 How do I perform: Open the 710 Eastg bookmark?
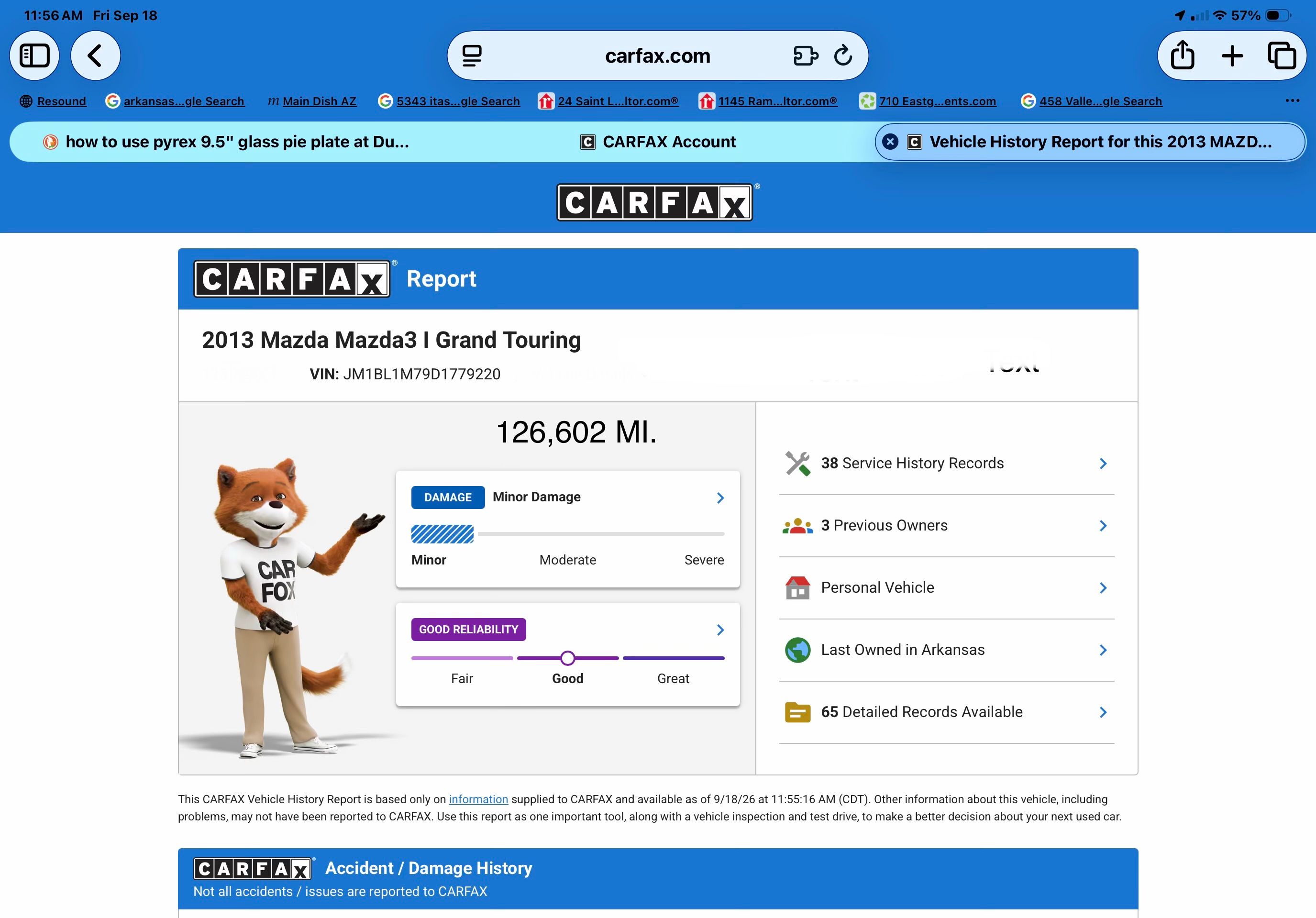click(x=928, y=101)
